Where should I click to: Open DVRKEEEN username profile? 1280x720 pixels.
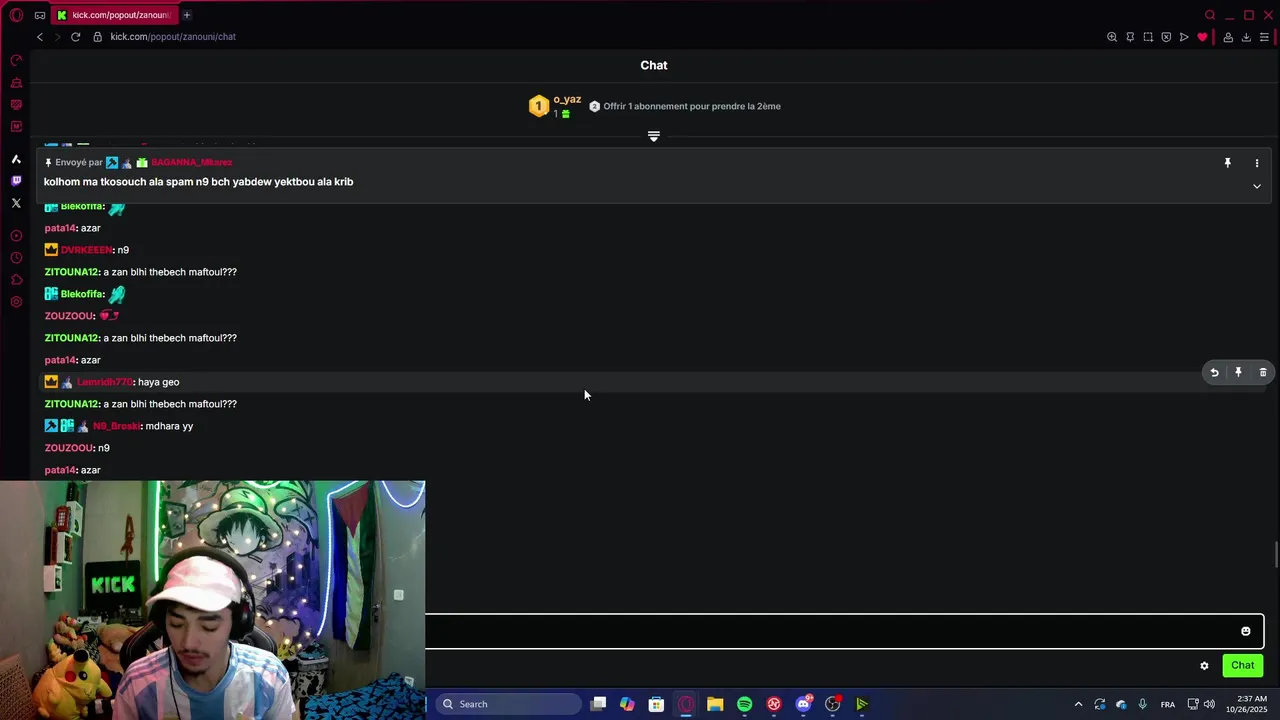click(x=87, y=250)
